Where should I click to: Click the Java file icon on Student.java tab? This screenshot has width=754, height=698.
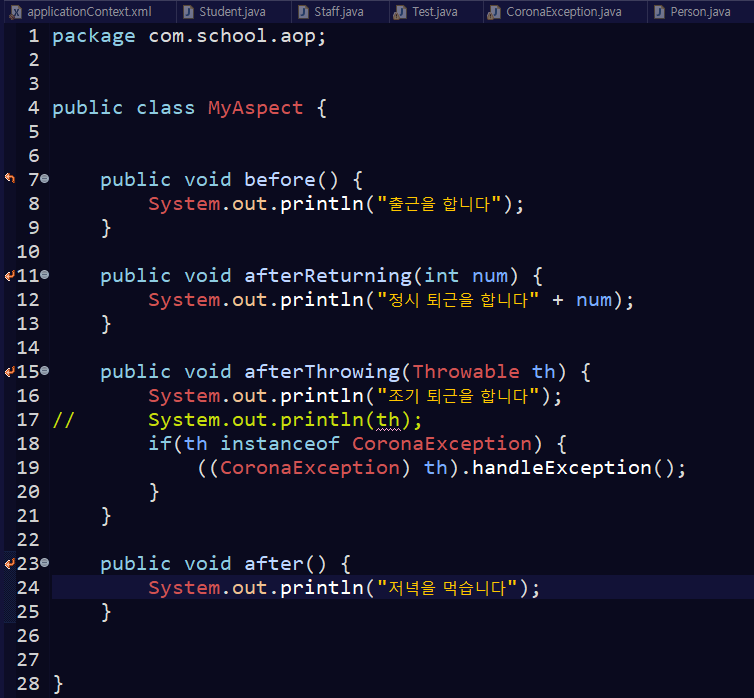tap(188, 12)
